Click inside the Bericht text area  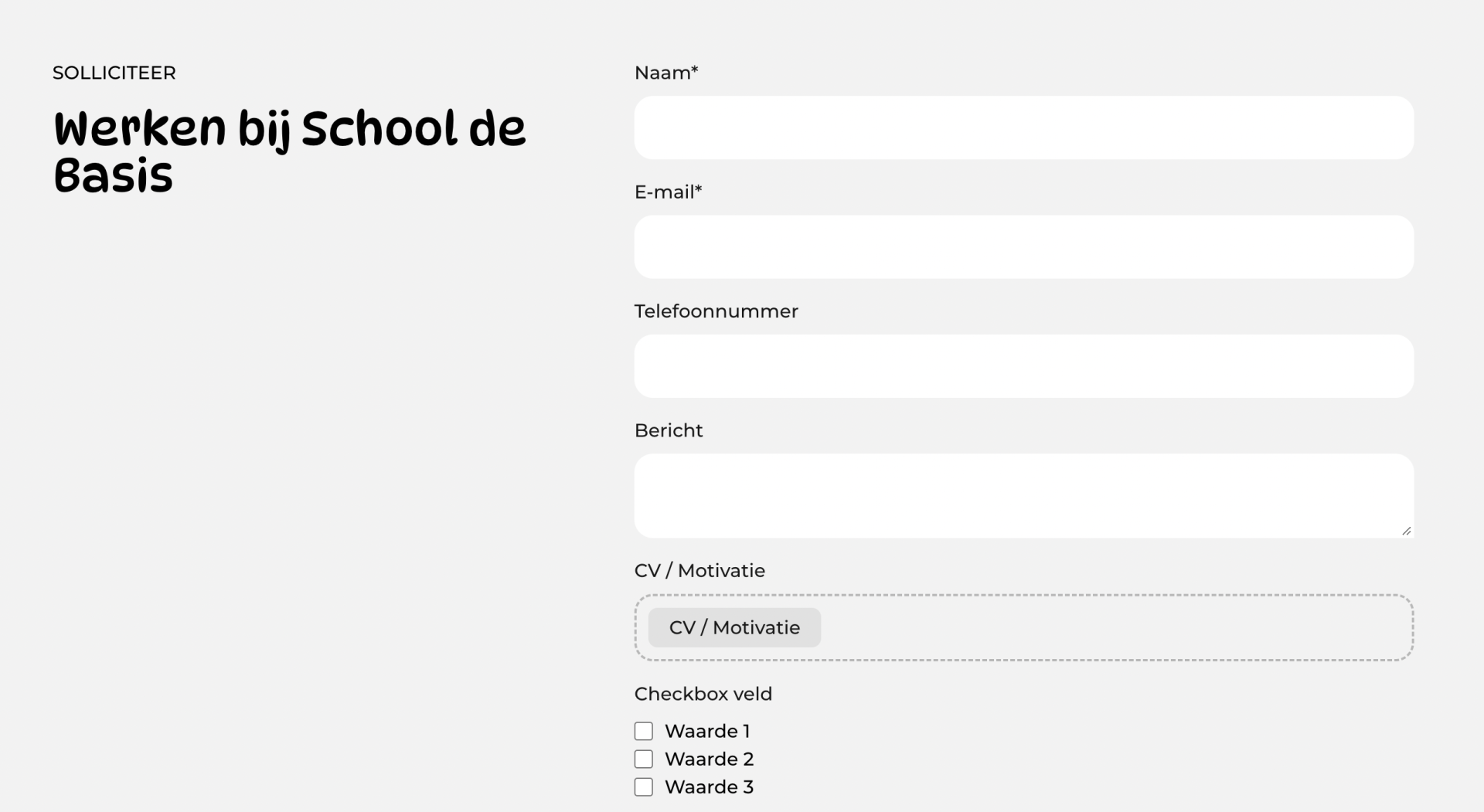tap(1024, 496)
